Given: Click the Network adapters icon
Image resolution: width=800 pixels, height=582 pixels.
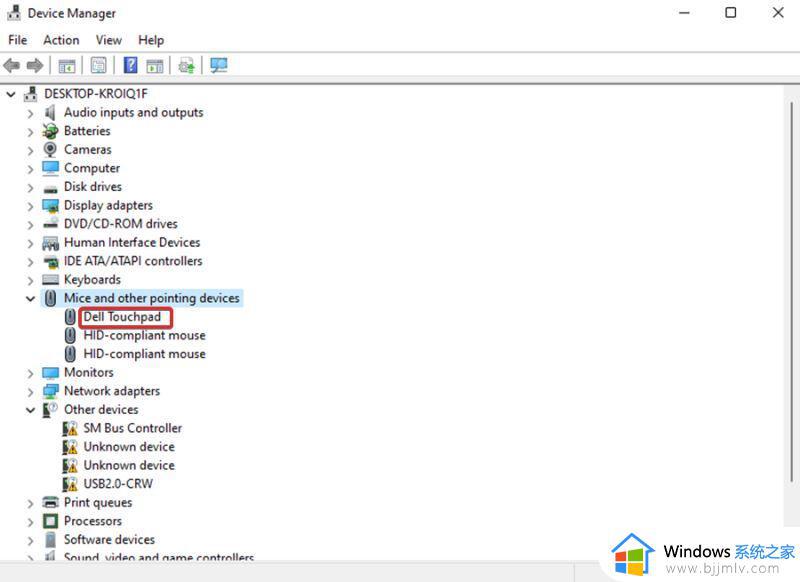Looking at the screenshot, I should 51,391.
